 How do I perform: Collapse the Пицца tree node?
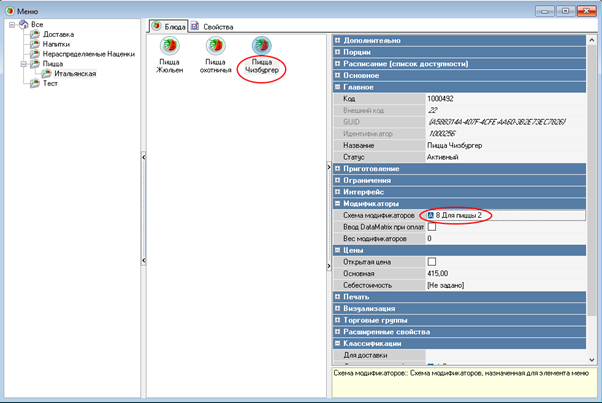pyautogui.click(x=22, y=64)
